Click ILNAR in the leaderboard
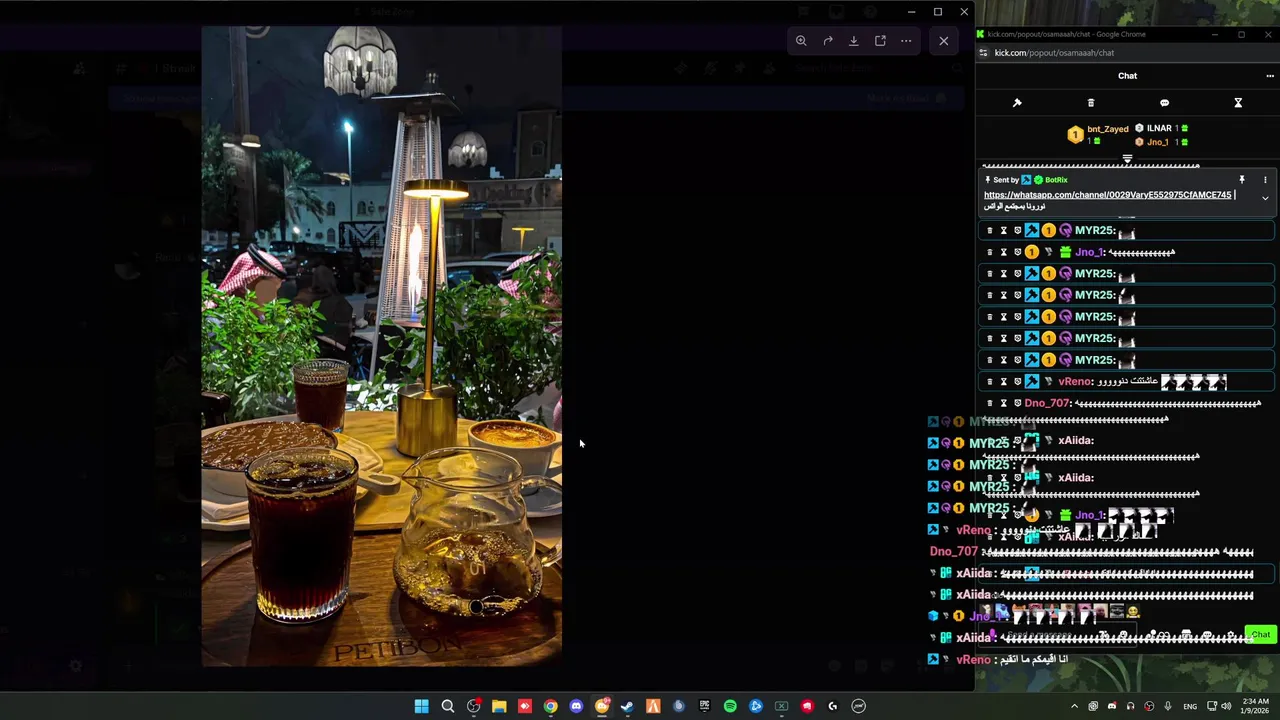 1159,128
